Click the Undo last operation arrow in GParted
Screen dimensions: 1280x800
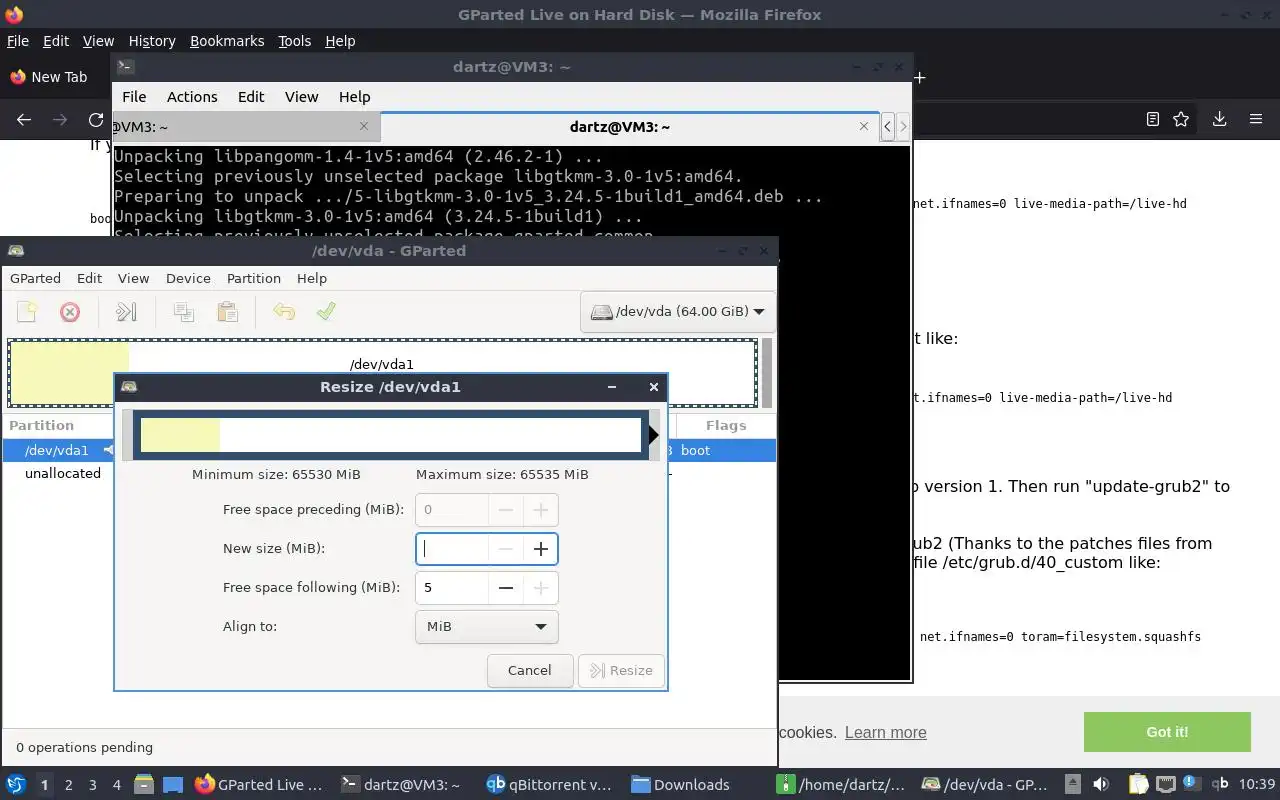click(x=284, y=312)
